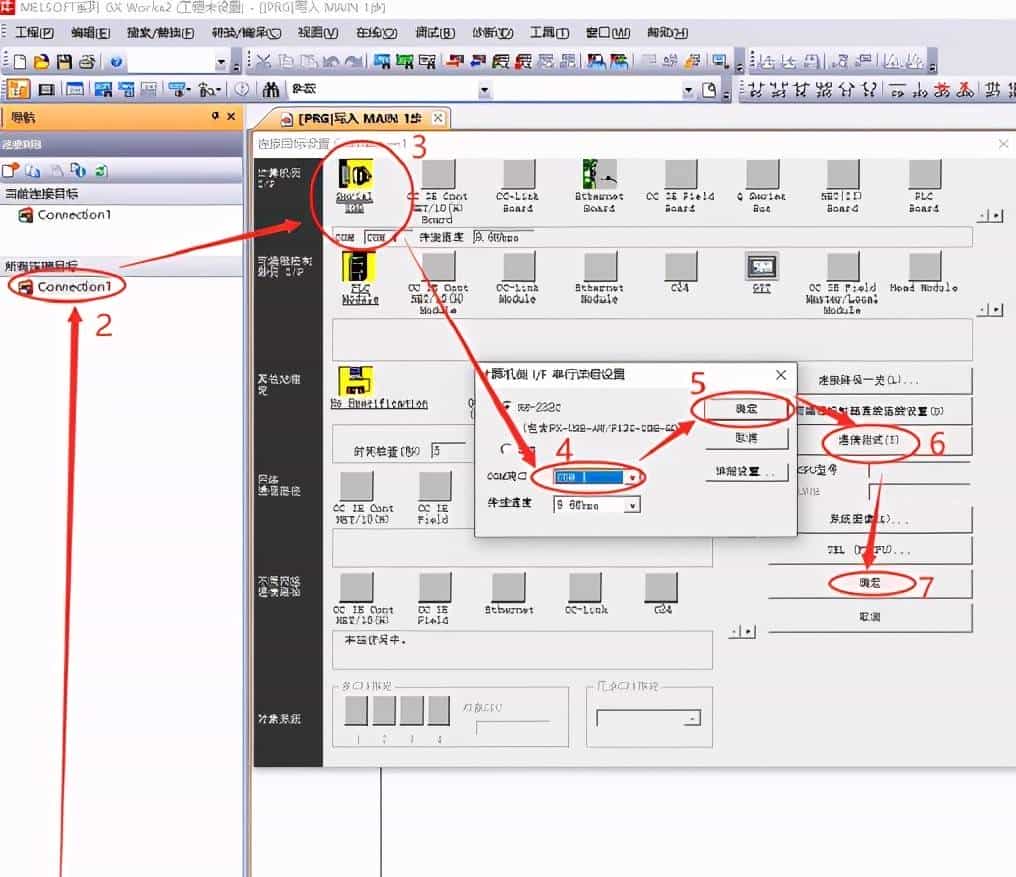Viewport: 1016px width, 877px height.
Task: Open the transmission speed dropdown in dialog
Action: [x=631, y=506]
